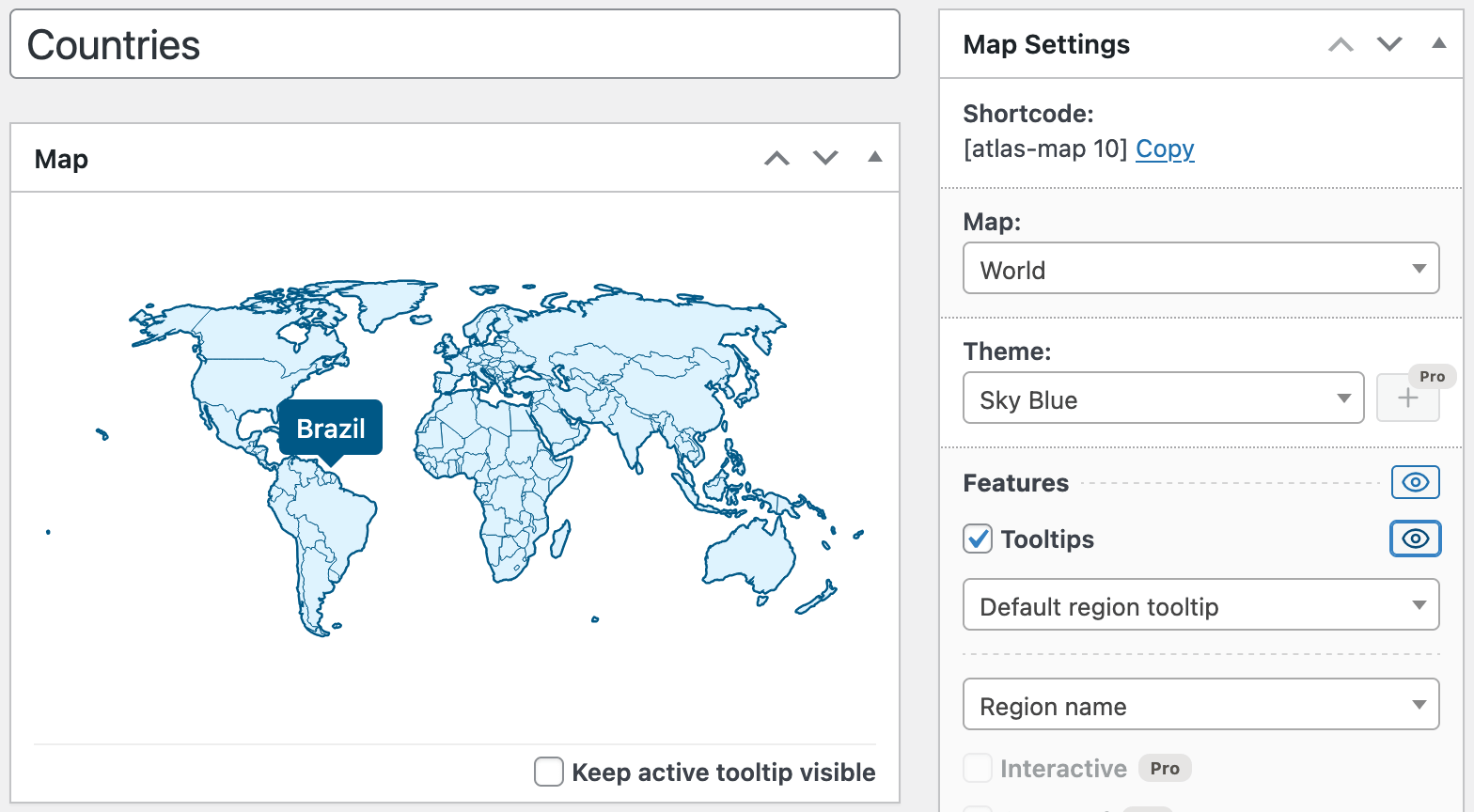Open the Theme dropdown showing Sky Blue
This screenshot has height=812, width=1474.
1163,398
